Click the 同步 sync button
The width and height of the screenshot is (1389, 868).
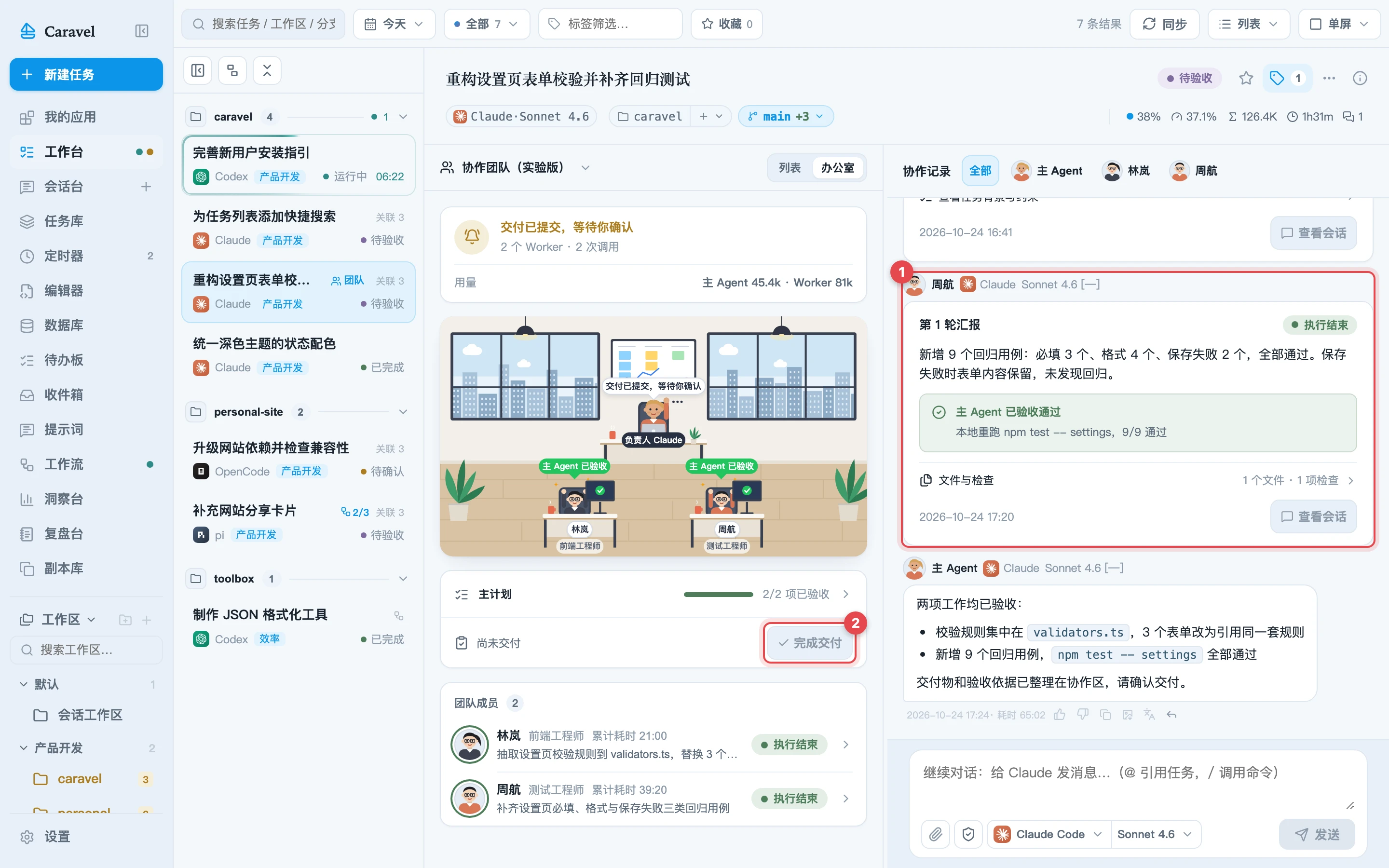(1164, 24)
